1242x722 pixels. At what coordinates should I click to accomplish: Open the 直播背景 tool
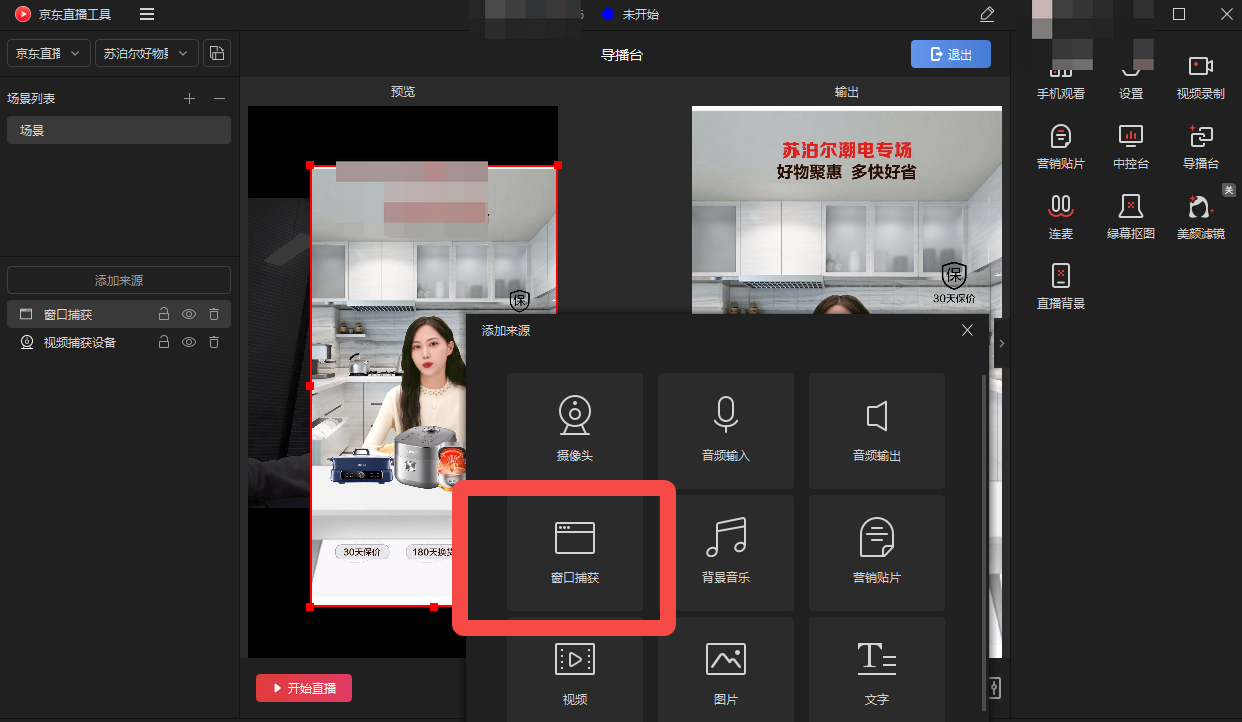[x=1061, y=287]
